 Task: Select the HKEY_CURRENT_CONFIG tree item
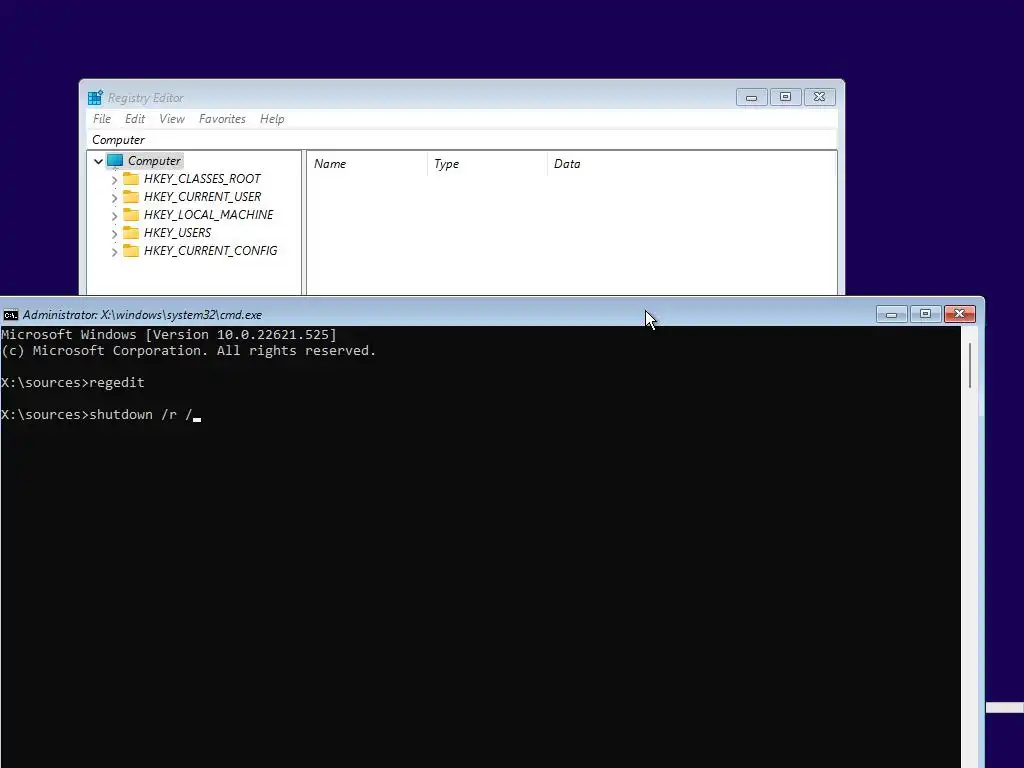(210, 251)
